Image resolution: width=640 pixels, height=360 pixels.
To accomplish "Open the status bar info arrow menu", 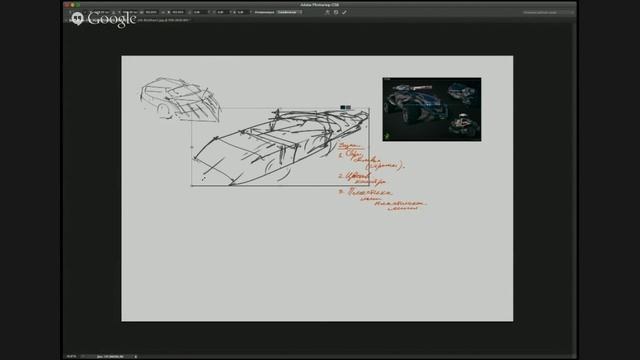I will 136,356.
